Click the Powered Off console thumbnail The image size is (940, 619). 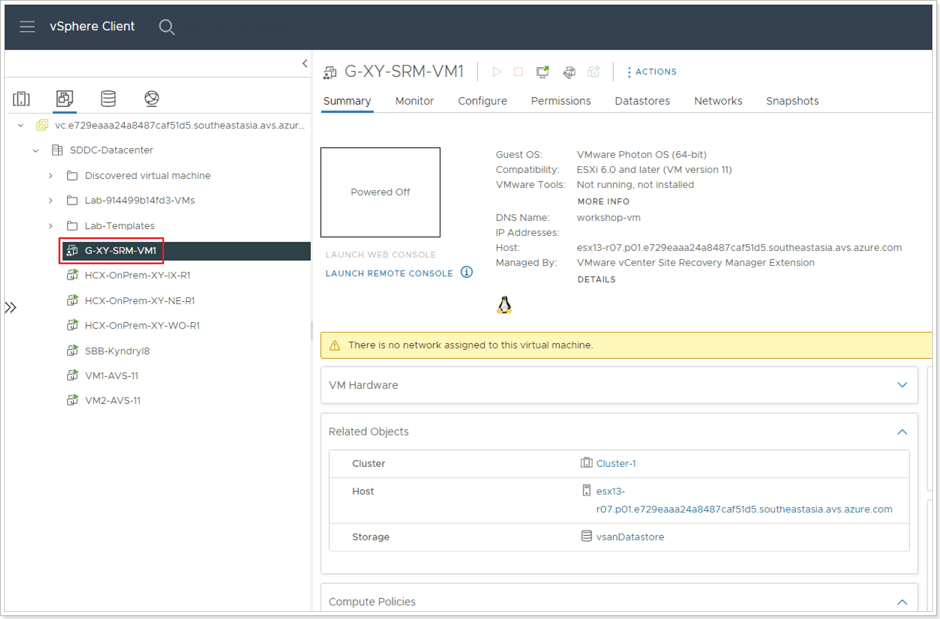pyautogui.click(x=380, y=192)
